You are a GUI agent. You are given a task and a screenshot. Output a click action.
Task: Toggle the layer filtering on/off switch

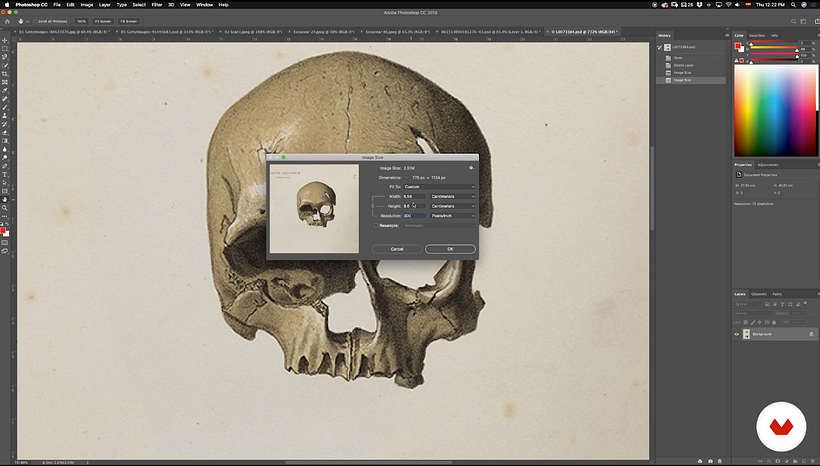(x=805, y=303)
